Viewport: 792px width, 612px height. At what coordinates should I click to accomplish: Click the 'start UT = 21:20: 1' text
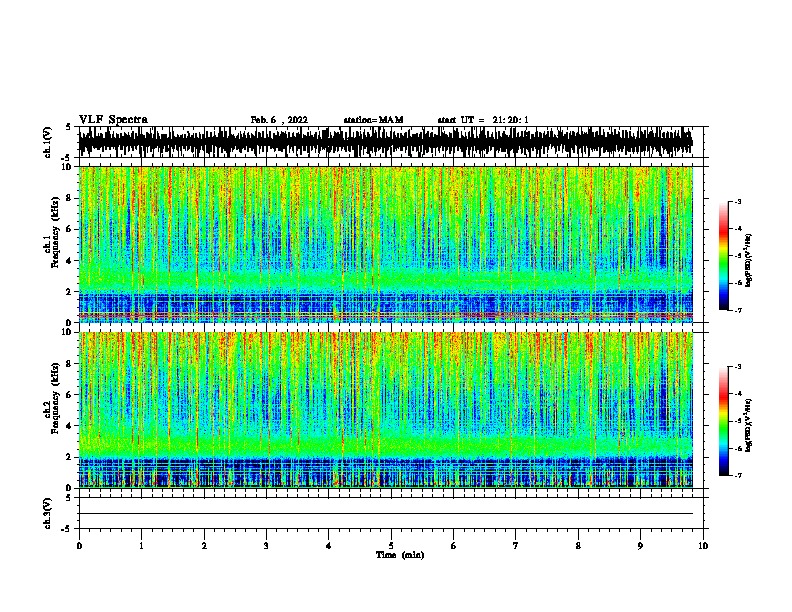click(483, 120)
